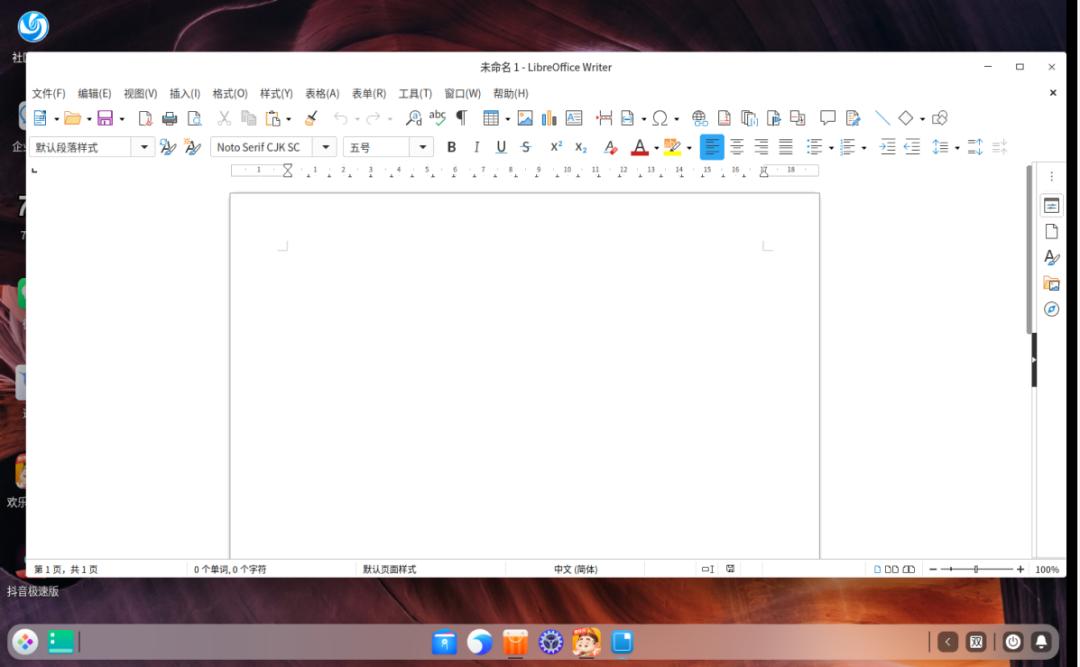Open the 五号 font size dropdown

[423, 147]
